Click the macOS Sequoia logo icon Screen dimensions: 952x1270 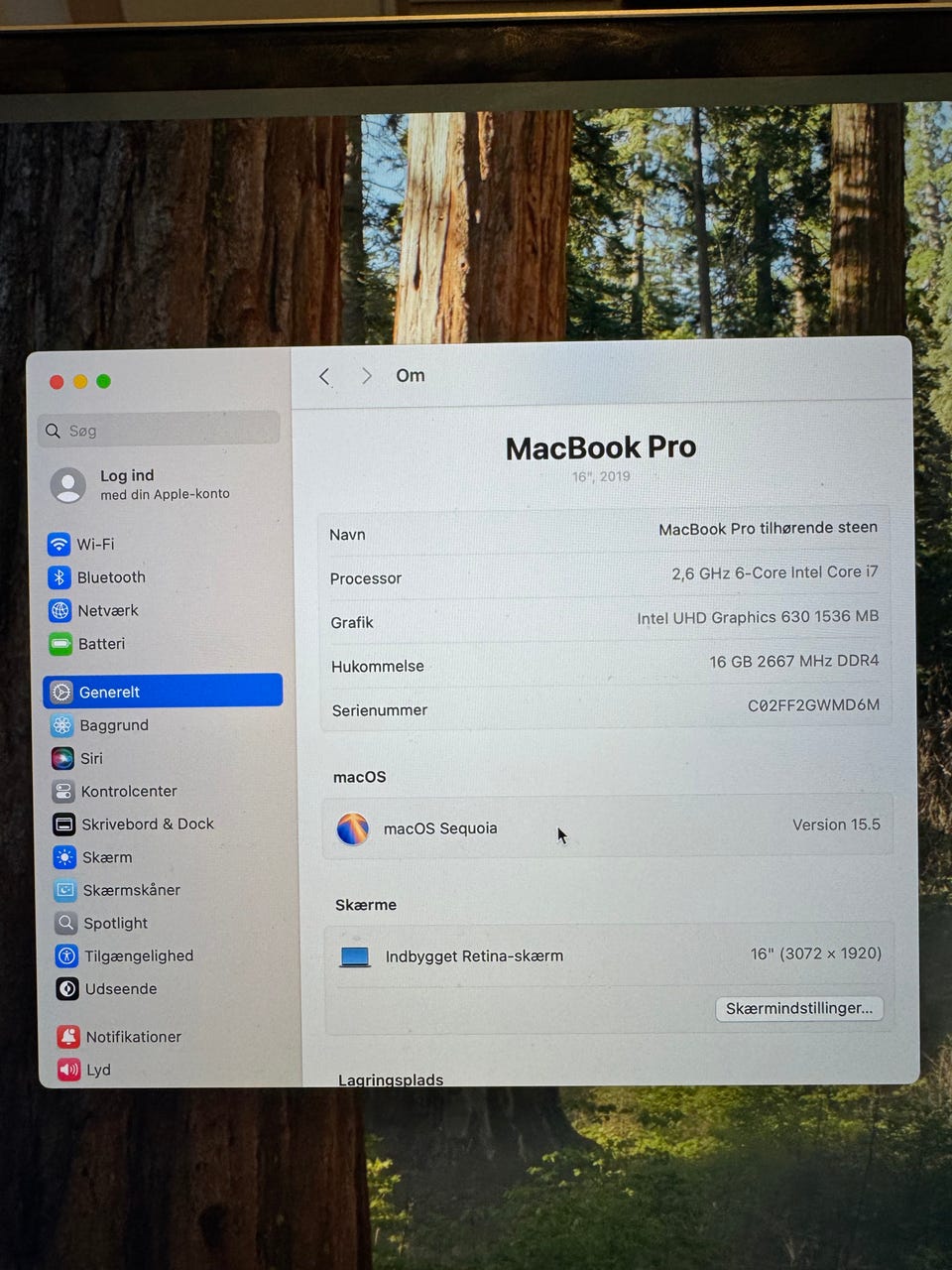coord(353,828)
